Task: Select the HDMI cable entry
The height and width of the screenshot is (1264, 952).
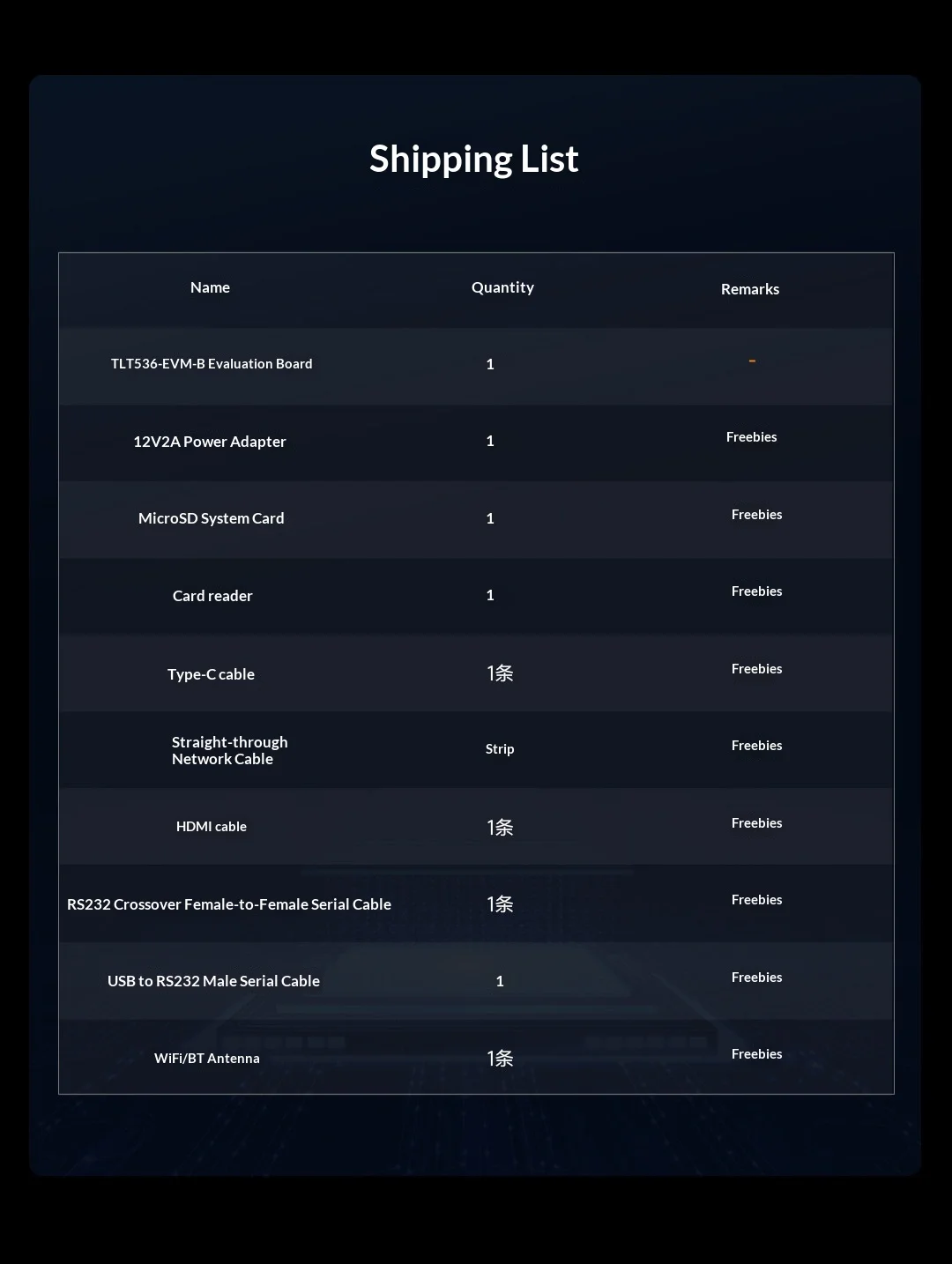Action: tap(212, 827)
